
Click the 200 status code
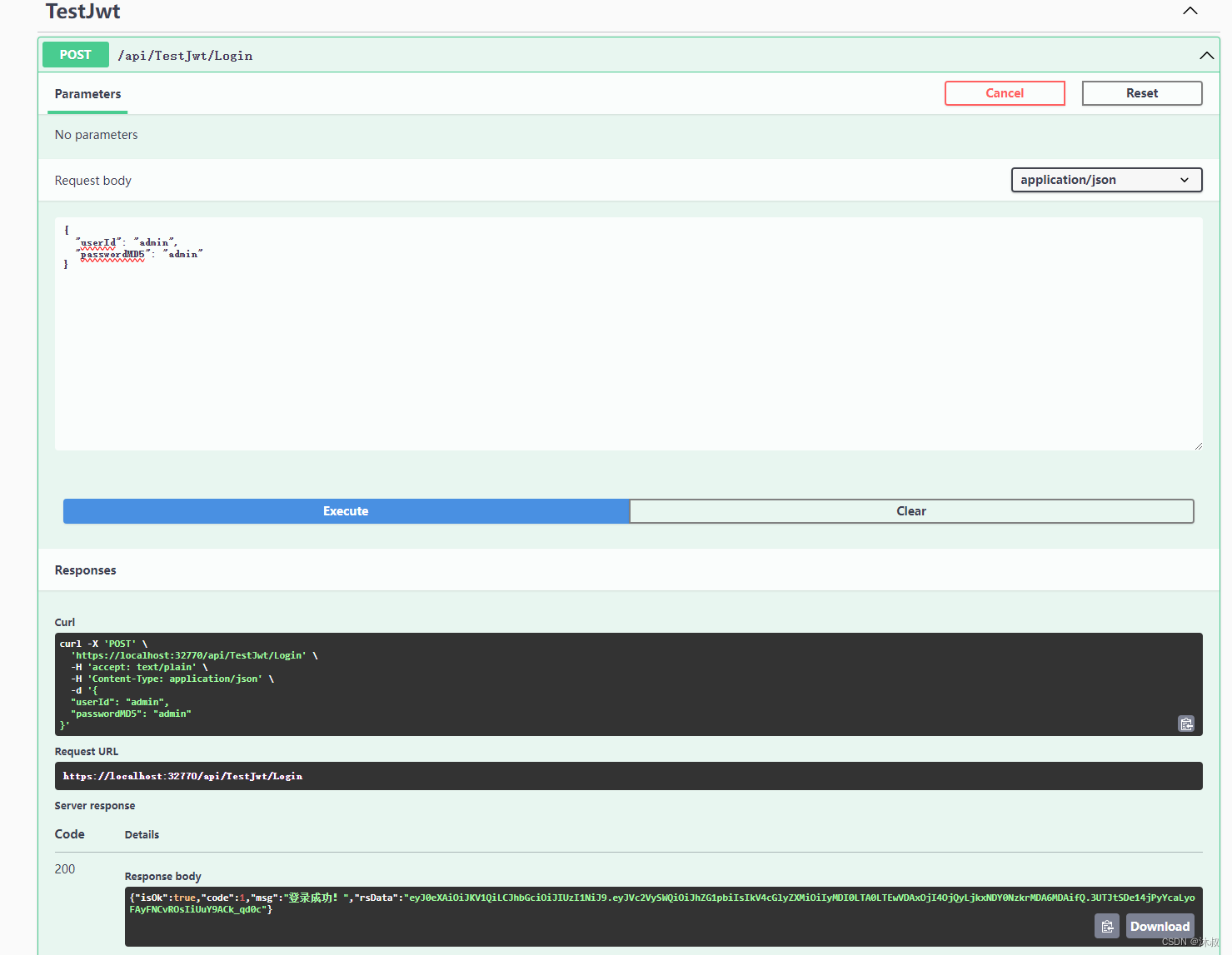tap(65, 869)
